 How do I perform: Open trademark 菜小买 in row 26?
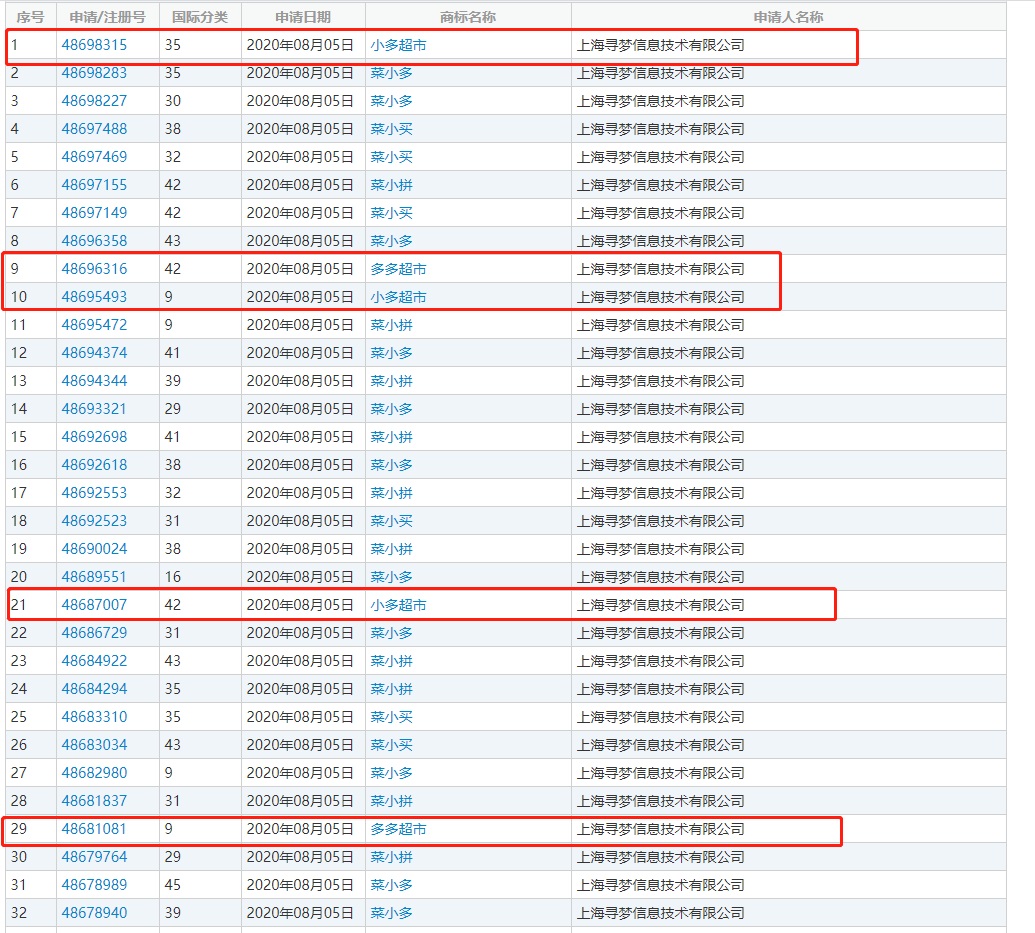[x=391, y=745]
